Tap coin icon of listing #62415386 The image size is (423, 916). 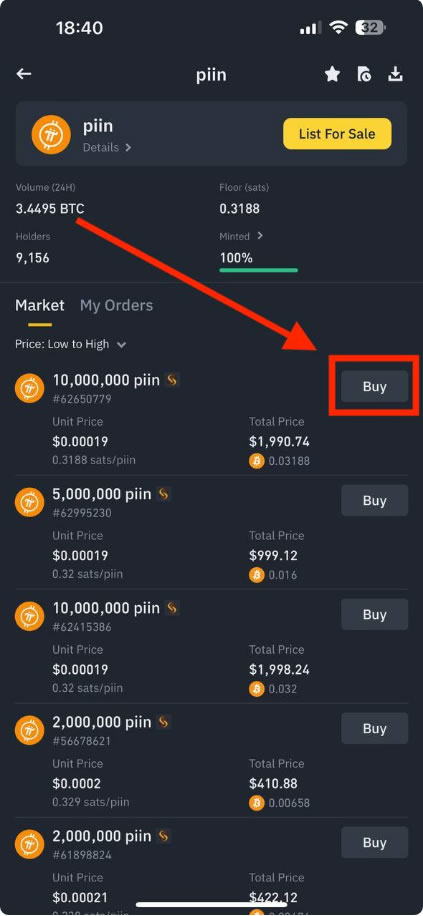29,616
